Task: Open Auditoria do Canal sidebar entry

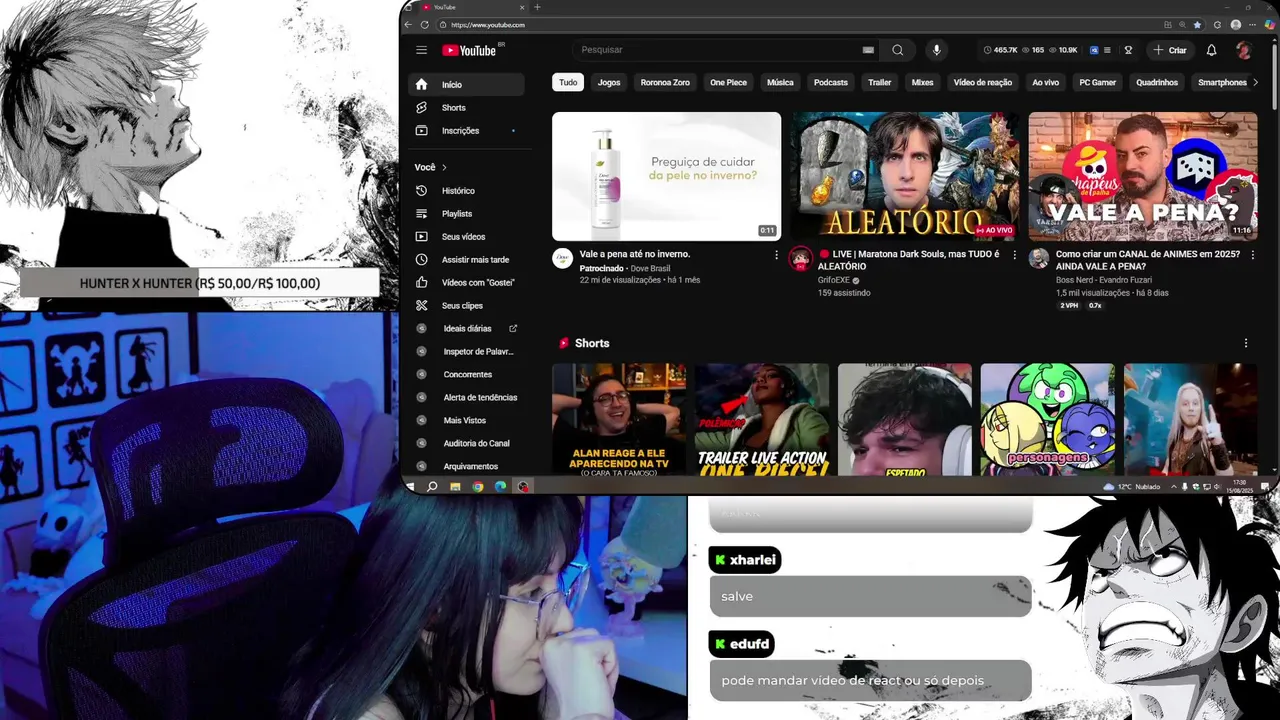Action: coord(466,444)
